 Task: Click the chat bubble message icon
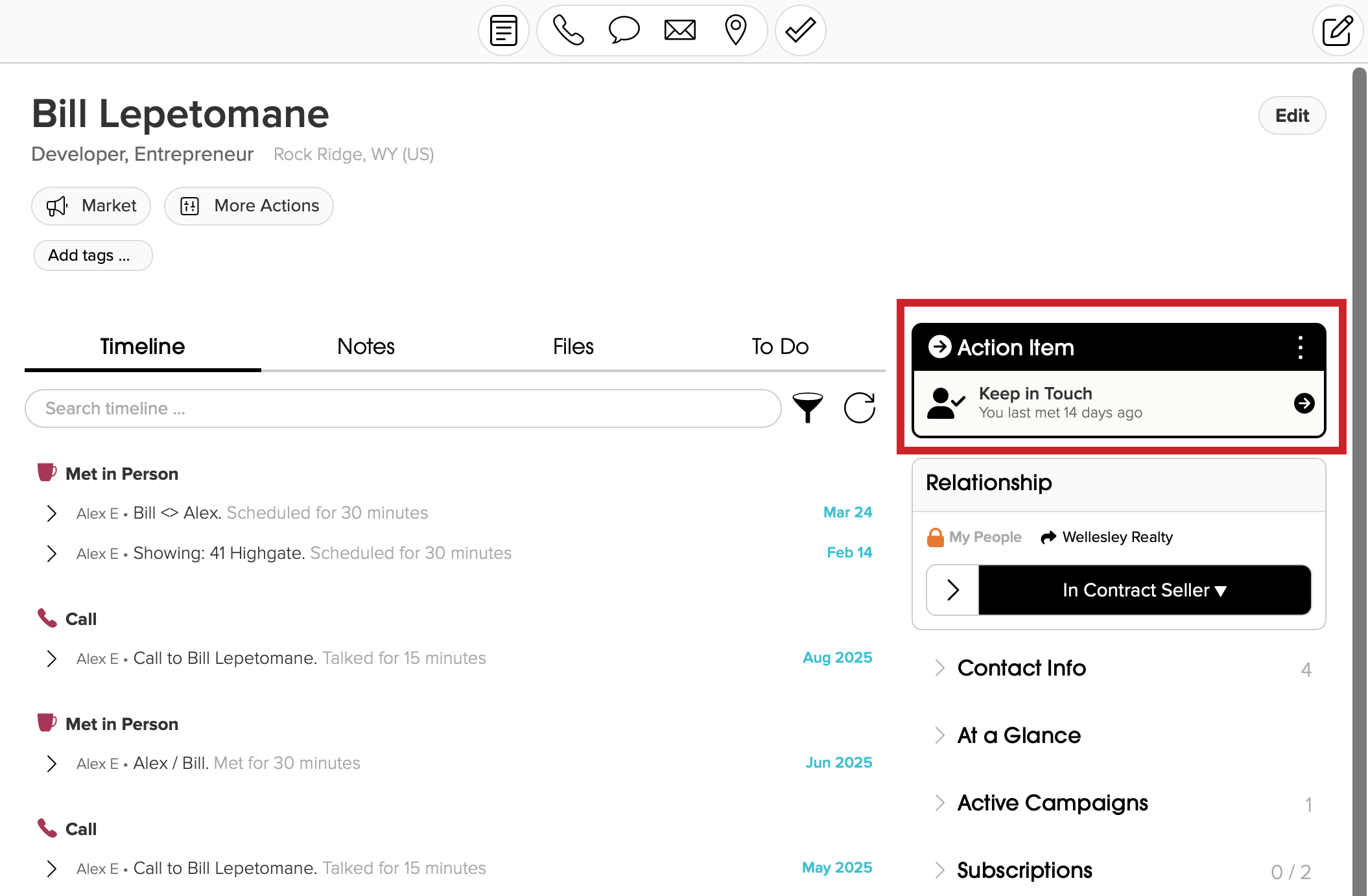click(624, 30)
